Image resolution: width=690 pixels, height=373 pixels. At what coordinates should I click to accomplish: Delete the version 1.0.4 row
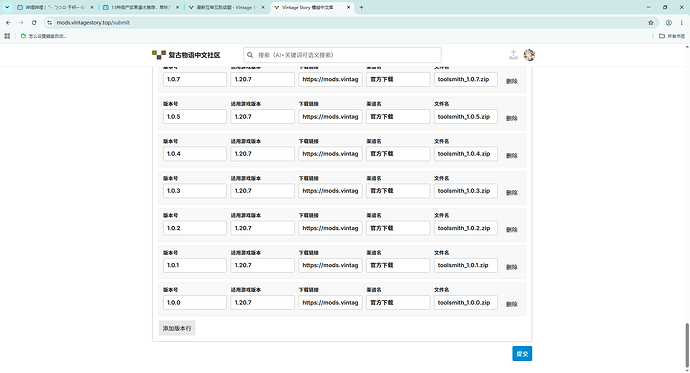(x=511, y=155)
